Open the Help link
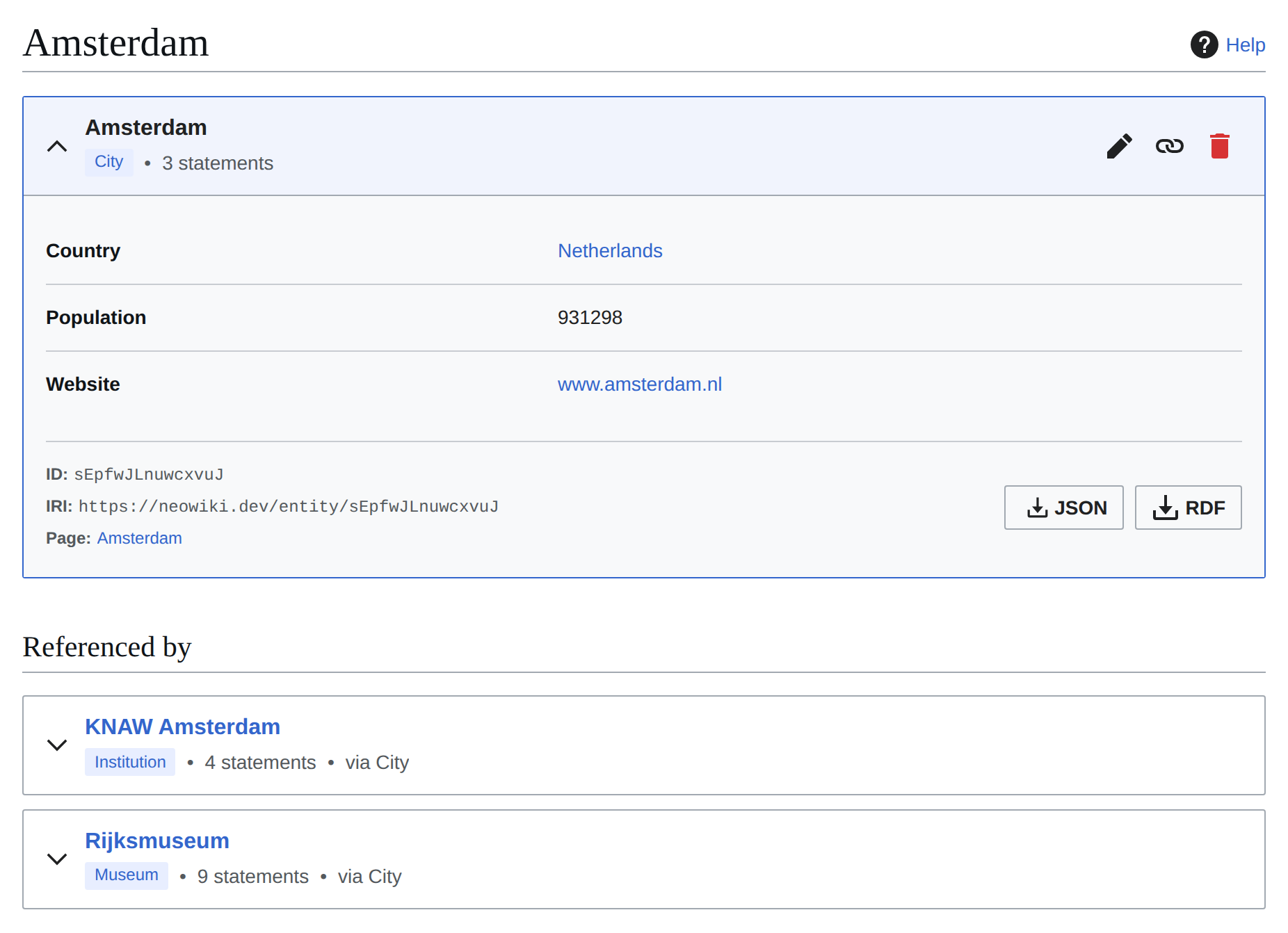Screen dimensions: 1288x933 [1245, 45]
